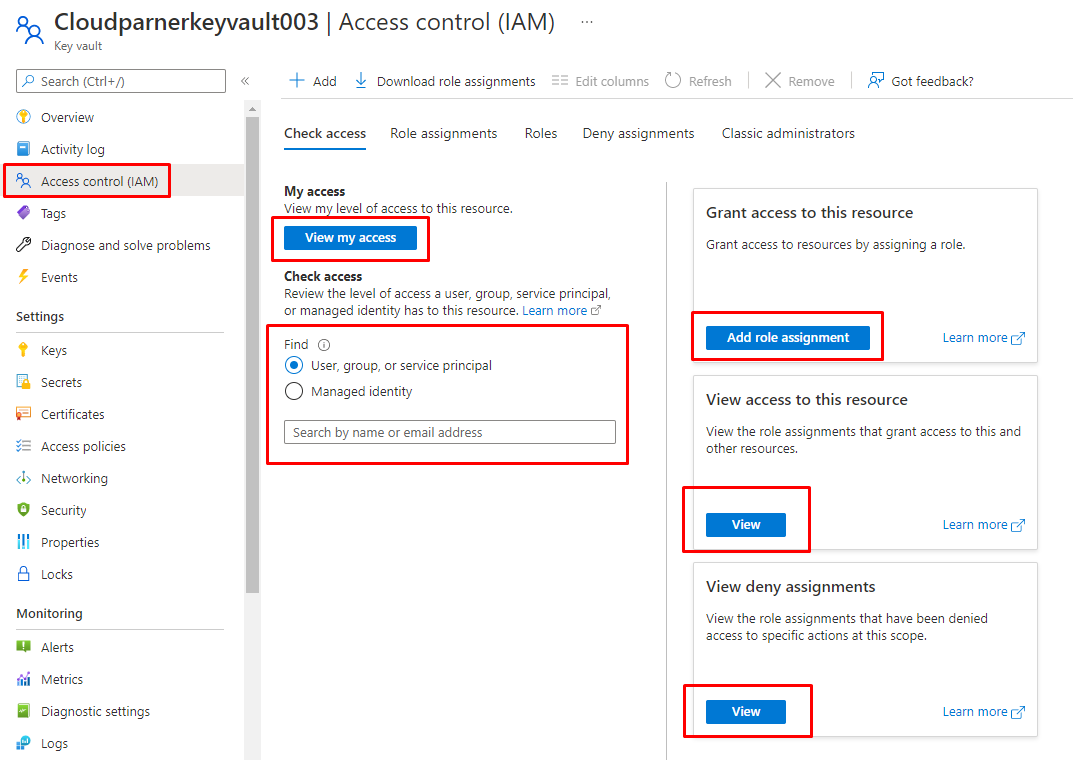Image resolution: width=1073 pixels, height=760 pixels.
Task: Click the Download role assignments toolbar icon
Action: tap(361, 81)
